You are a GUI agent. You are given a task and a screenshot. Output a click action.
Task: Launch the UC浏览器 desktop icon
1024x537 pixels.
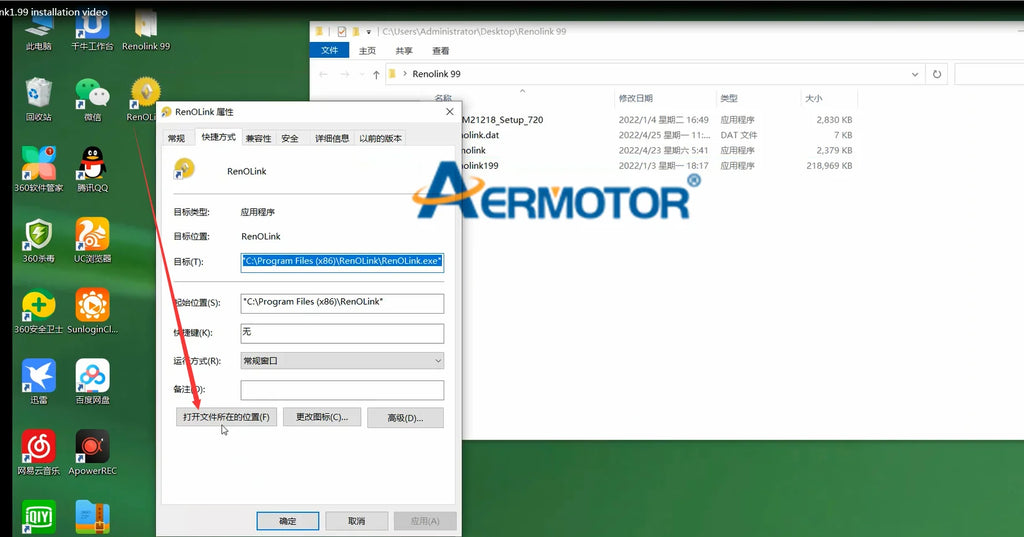(x=92, y=240)
